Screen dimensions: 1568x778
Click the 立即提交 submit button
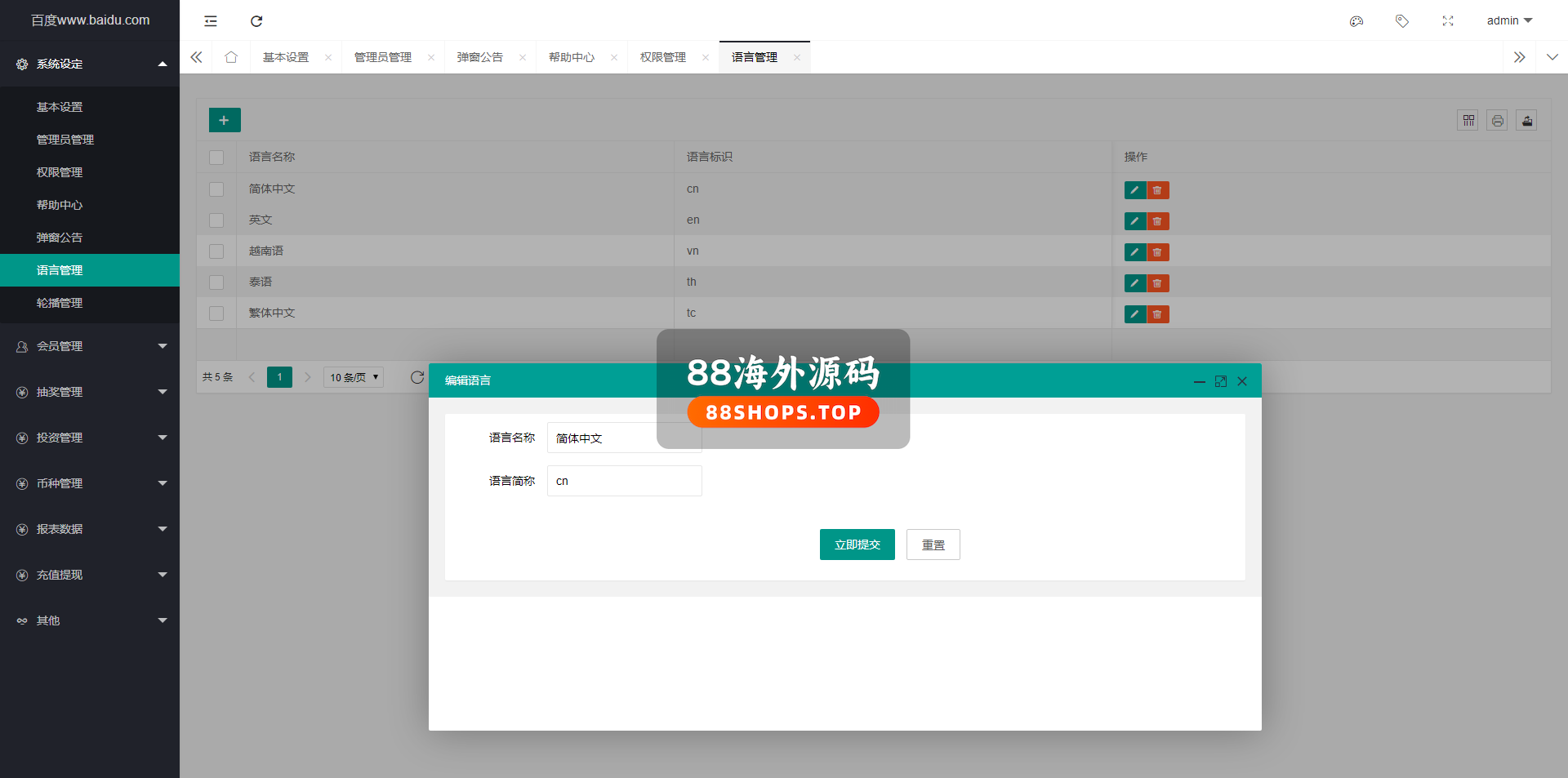(857, 545)
